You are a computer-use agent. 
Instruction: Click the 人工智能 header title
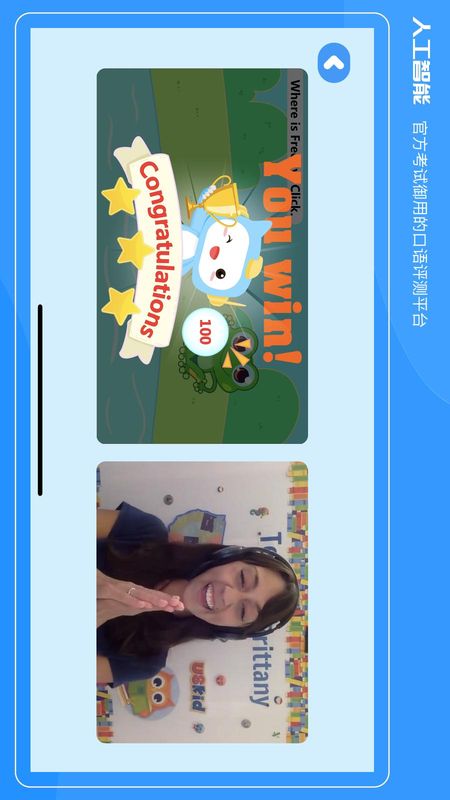[421, 60]
